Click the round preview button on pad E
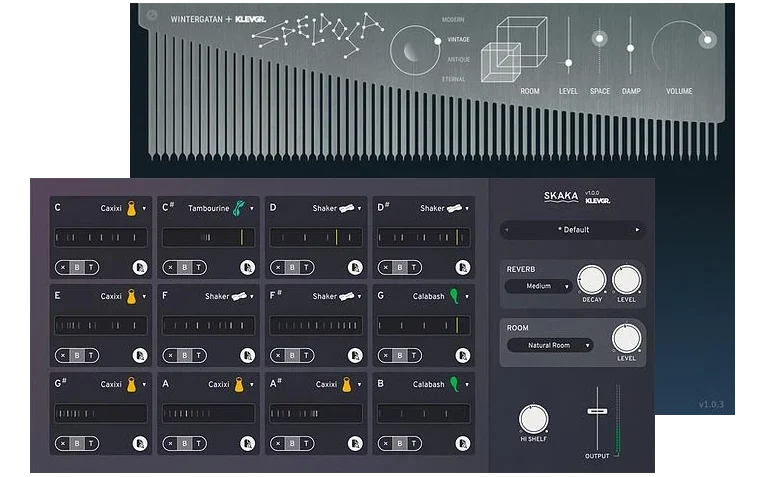Screen dimensions: 764x477 (x=140, y=356)
